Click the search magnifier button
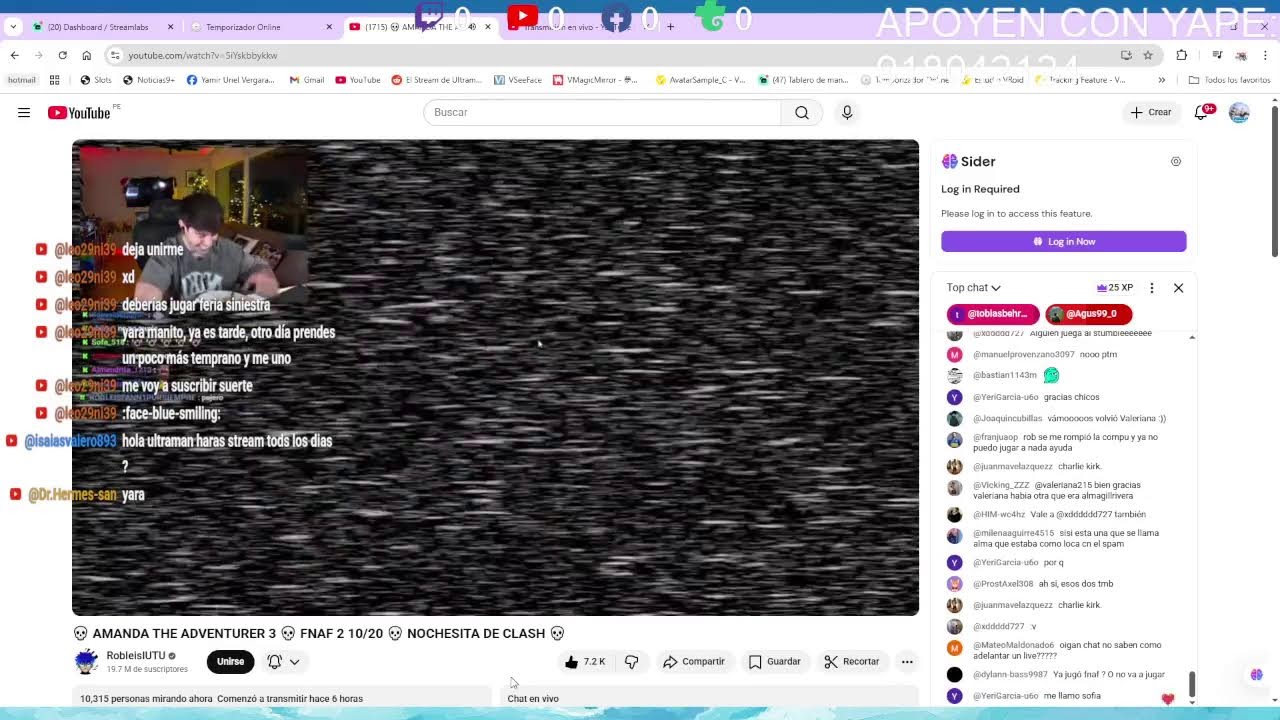This screenshot has height=720, width=1280. 802,113
